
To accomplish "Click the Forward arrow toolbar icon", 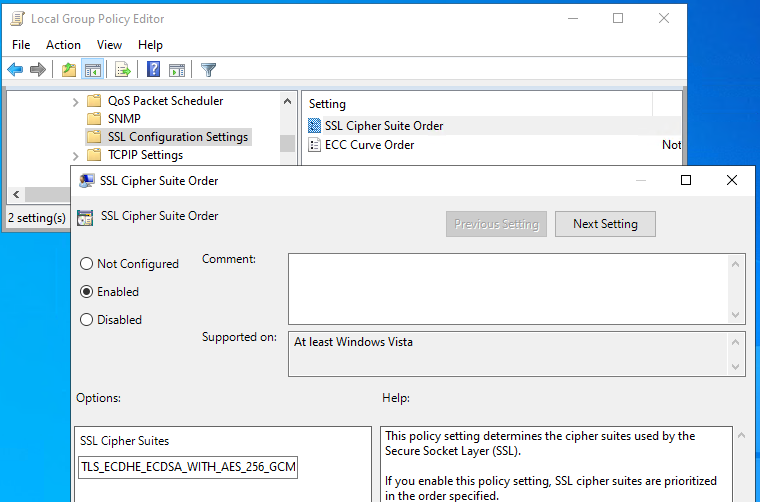I will [38, 70].
